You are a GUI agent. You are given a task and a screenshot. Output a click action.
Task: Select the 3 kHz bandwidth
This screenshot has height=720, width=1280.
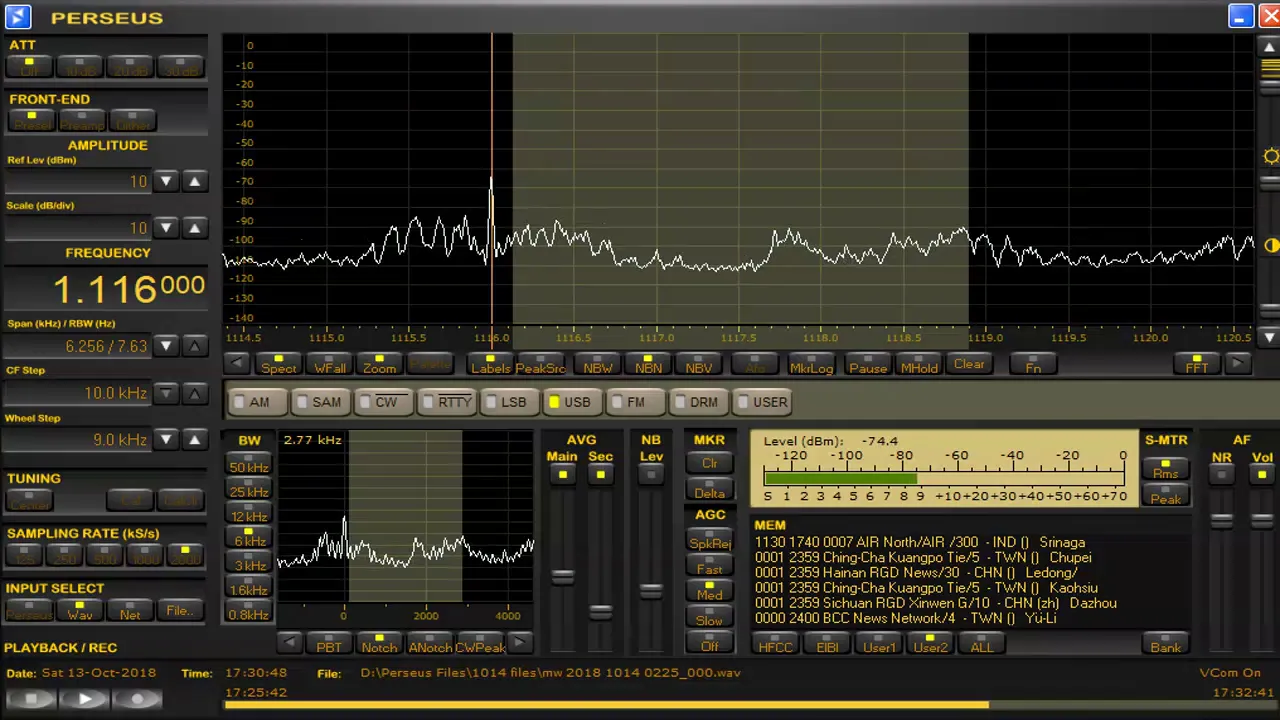[x=249, y=564]
